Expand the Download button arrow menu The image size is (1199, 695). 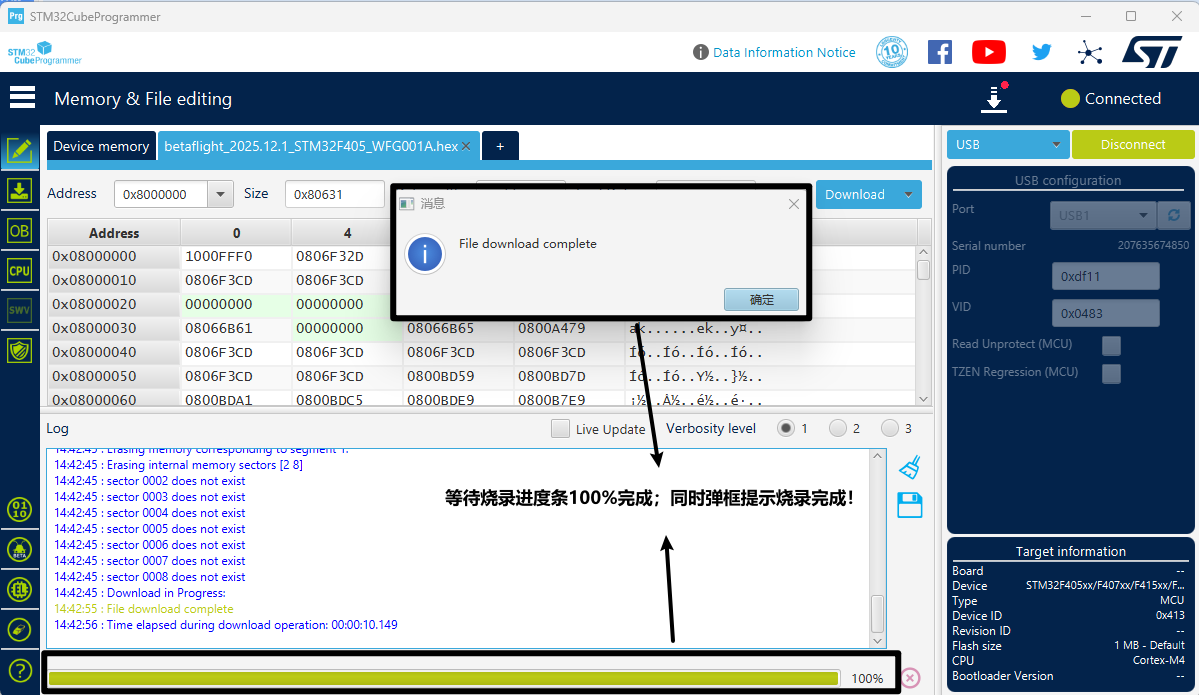908,195
